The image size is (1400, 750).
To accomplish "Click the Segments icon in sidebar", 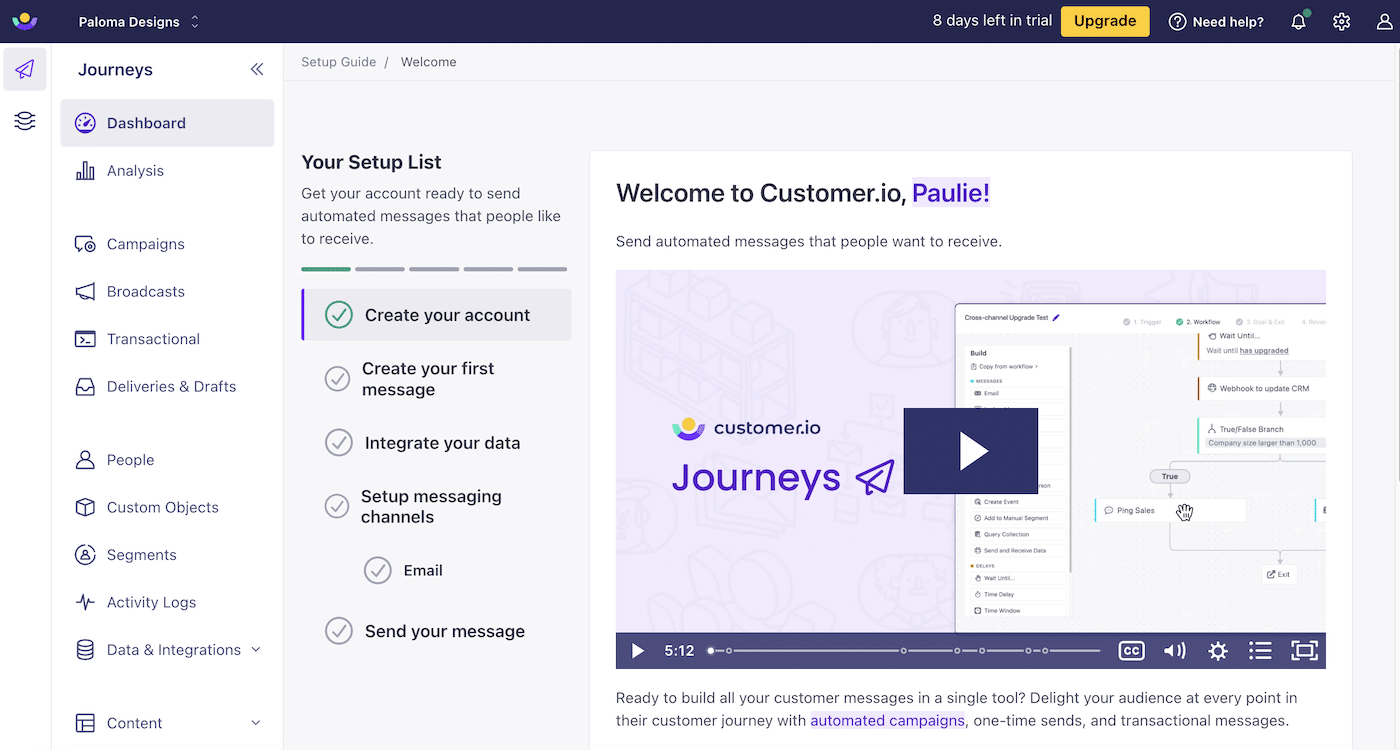I will click(85, 555).
